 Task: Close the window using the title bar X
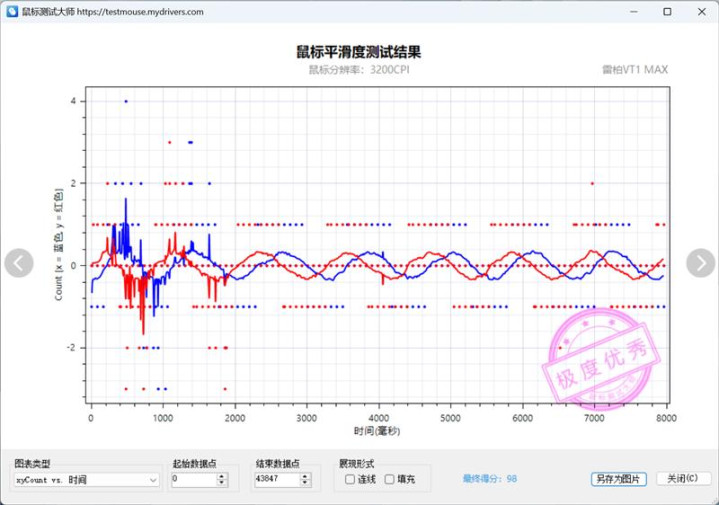pyautogui.click(x=701, y=12)
